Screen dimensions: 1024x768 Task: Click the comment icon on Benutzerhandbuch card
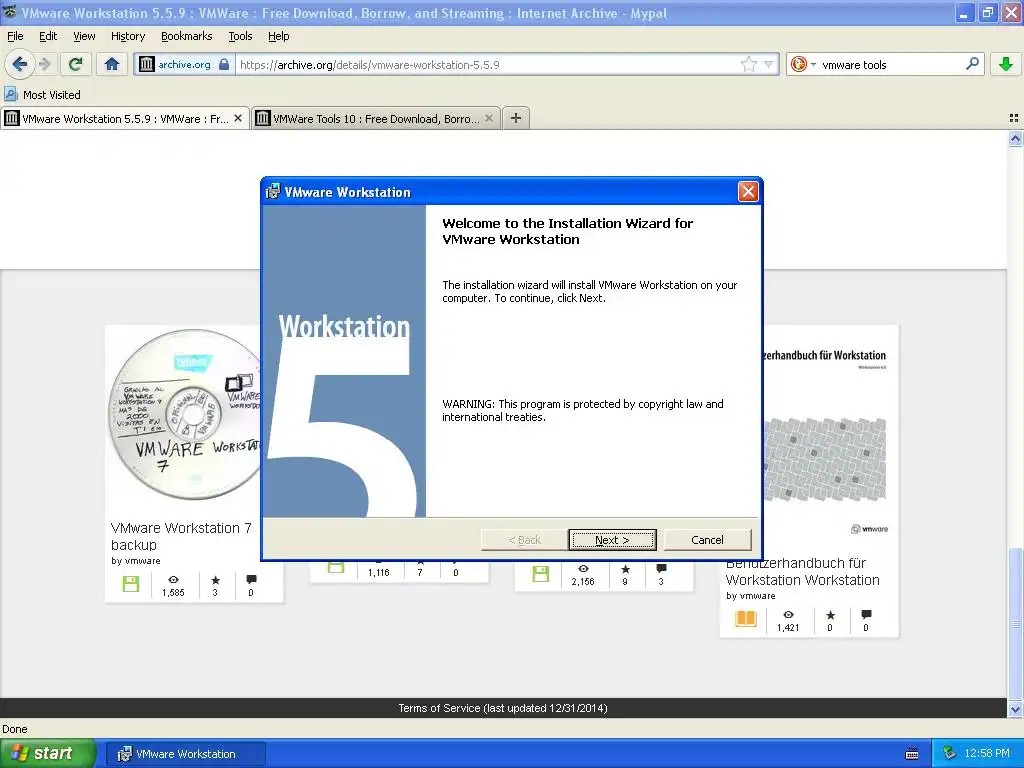click(x=866, y=615)
